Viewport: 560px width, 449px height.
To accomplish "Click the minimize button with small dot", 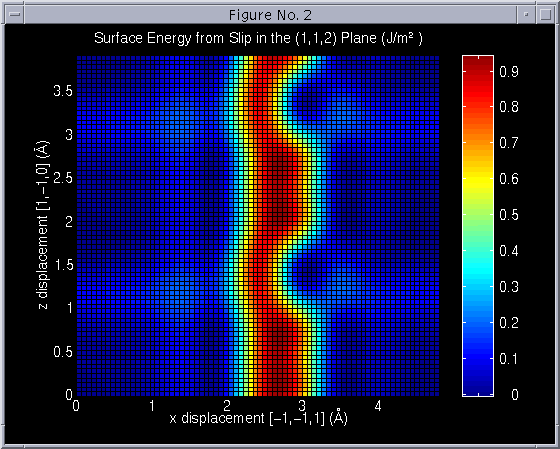I will 526,15.
